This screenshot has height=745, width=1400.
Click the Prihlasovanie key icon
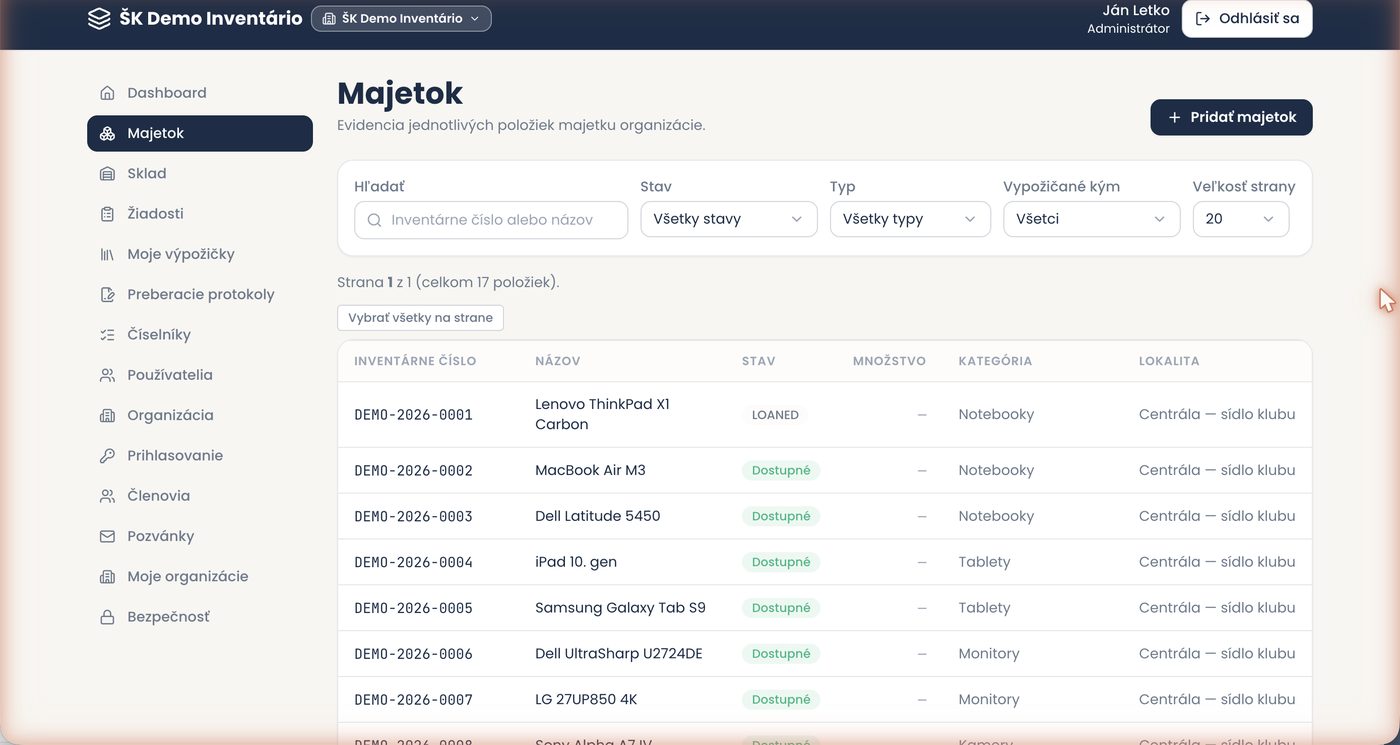coord(107,456)
